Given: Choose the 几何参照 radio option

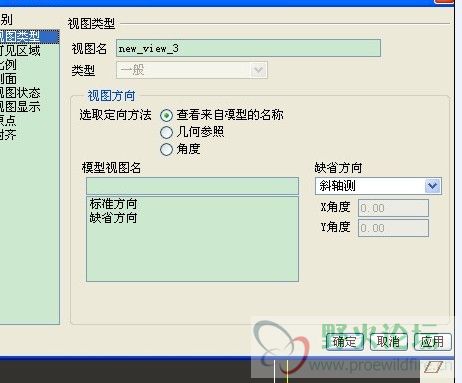Looking at the screenshot, I should [166, 132].
